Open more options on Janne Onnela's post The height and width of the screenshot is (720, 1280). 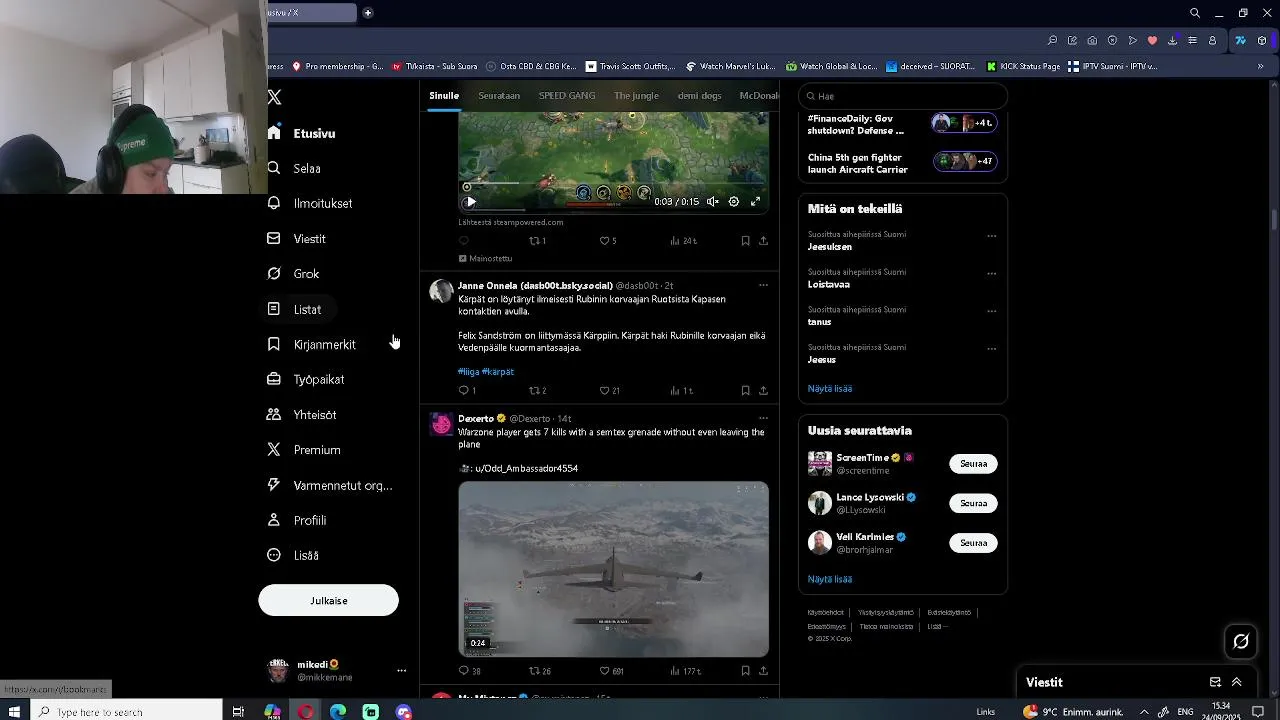(763, 285)
